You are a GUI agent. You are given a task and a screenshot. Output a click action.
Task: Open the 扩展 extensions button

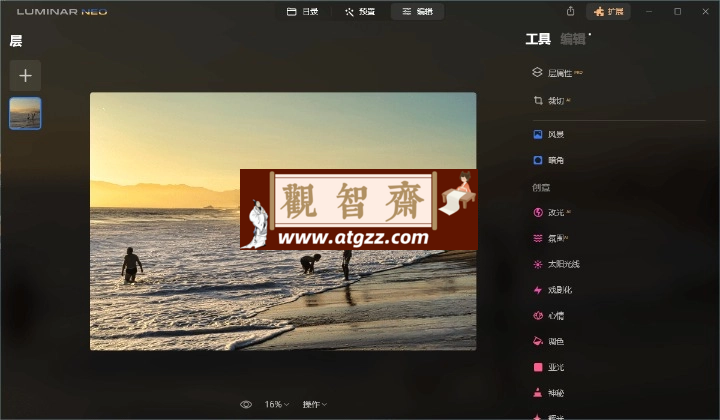tap(608, 11)
